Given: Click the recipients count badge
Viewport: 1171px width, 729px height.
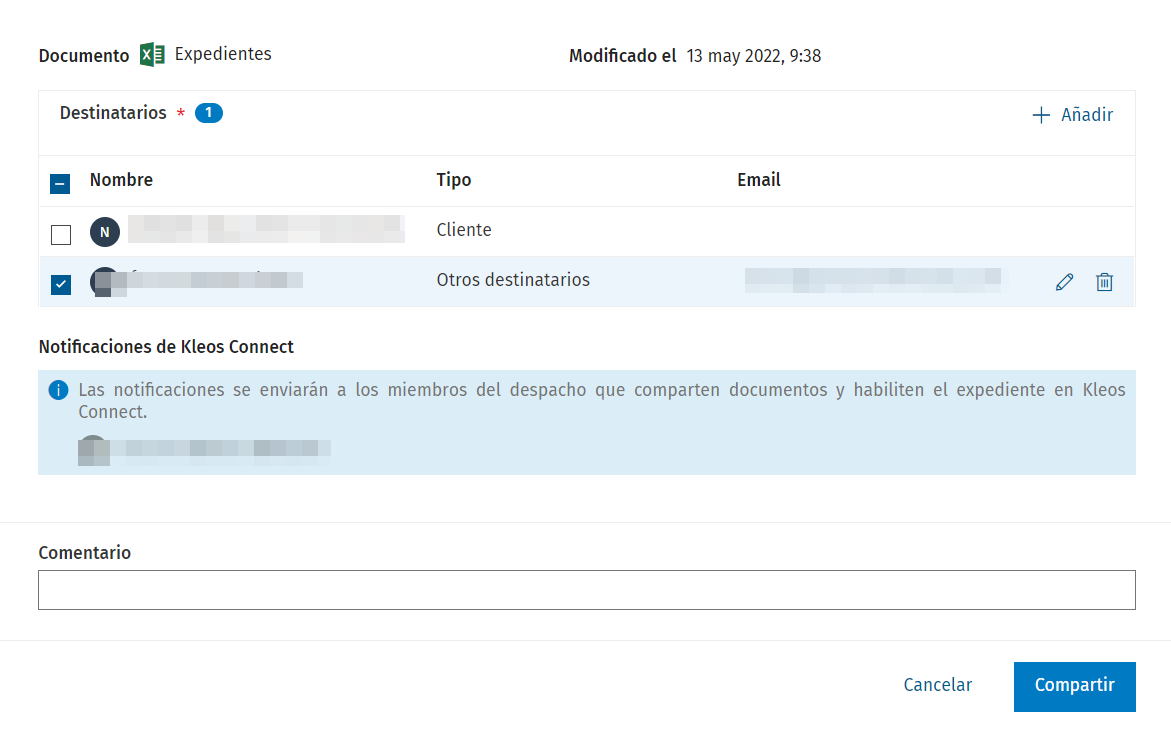Looking at the screenshot, I should pos(208,113).
